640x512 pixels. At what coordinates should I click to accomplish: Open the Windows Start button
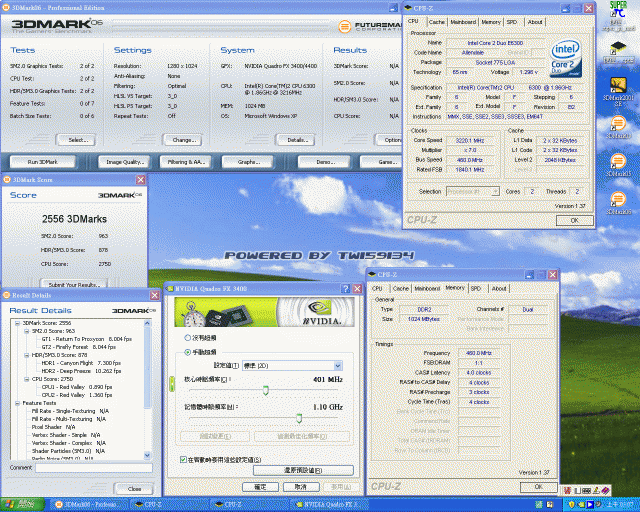(x=22, y=505)
